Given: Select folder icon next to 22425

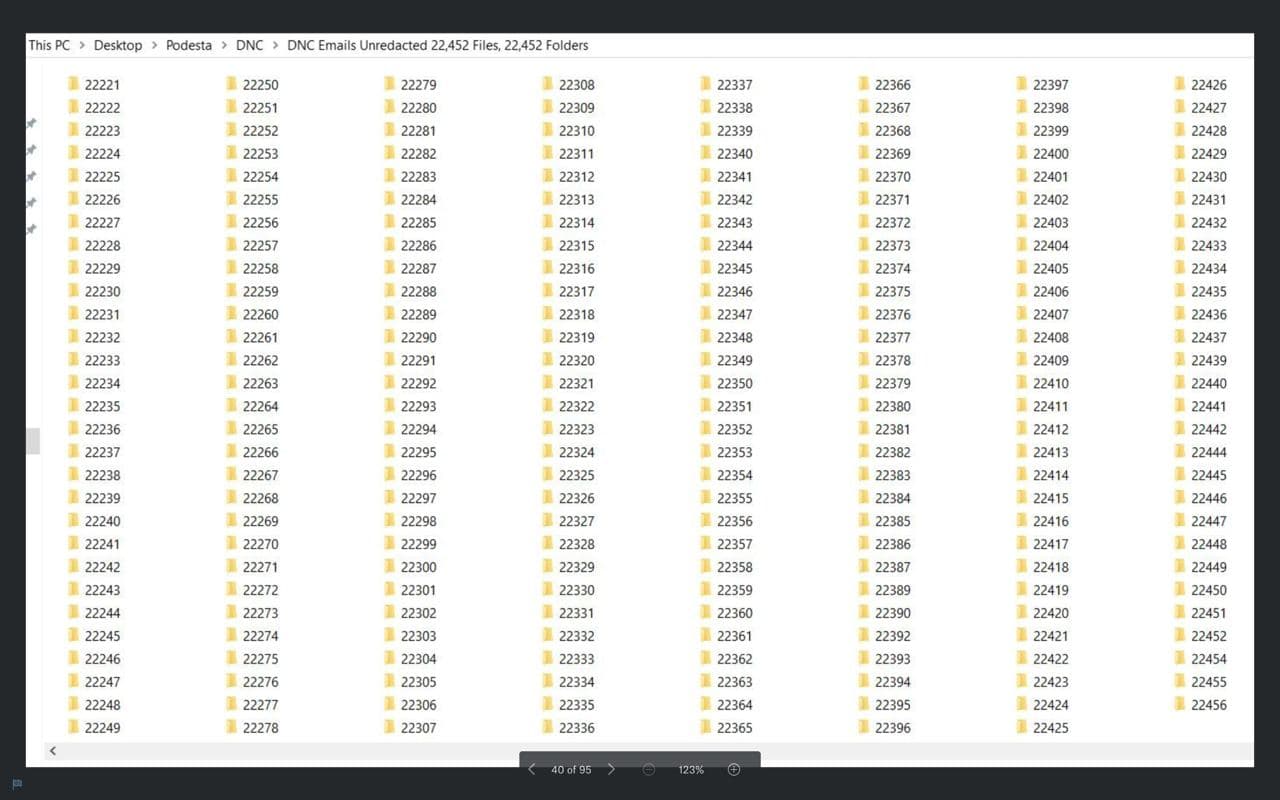Looking at the screenshot, I should coord(1022,728).
